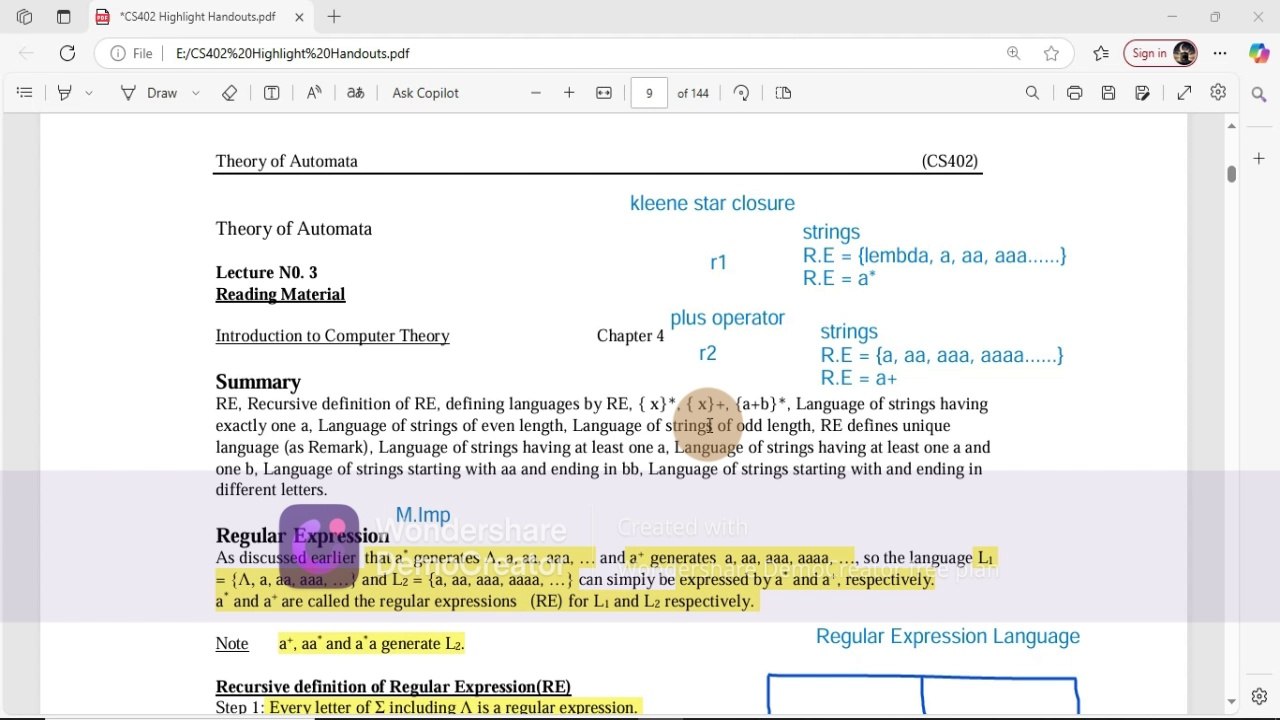
Task: Open the Workspaces icon in the title bar
Action: tap(24, 17)
